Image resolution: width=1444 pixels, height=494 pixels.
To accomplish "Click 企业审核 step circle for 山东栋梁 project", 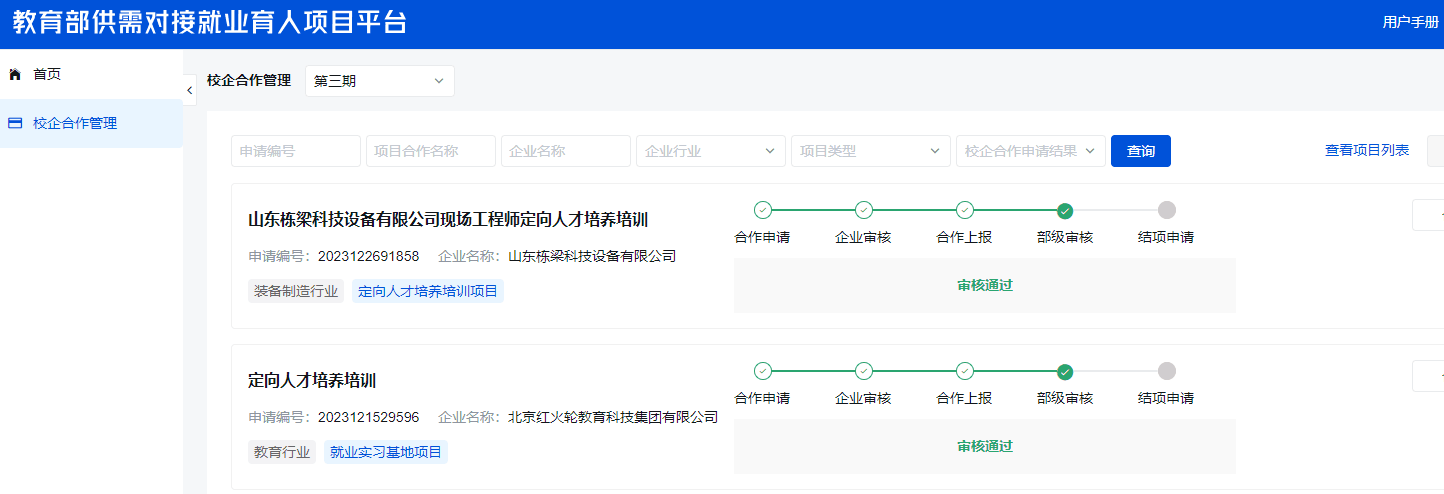I will (x=864, y=210).
